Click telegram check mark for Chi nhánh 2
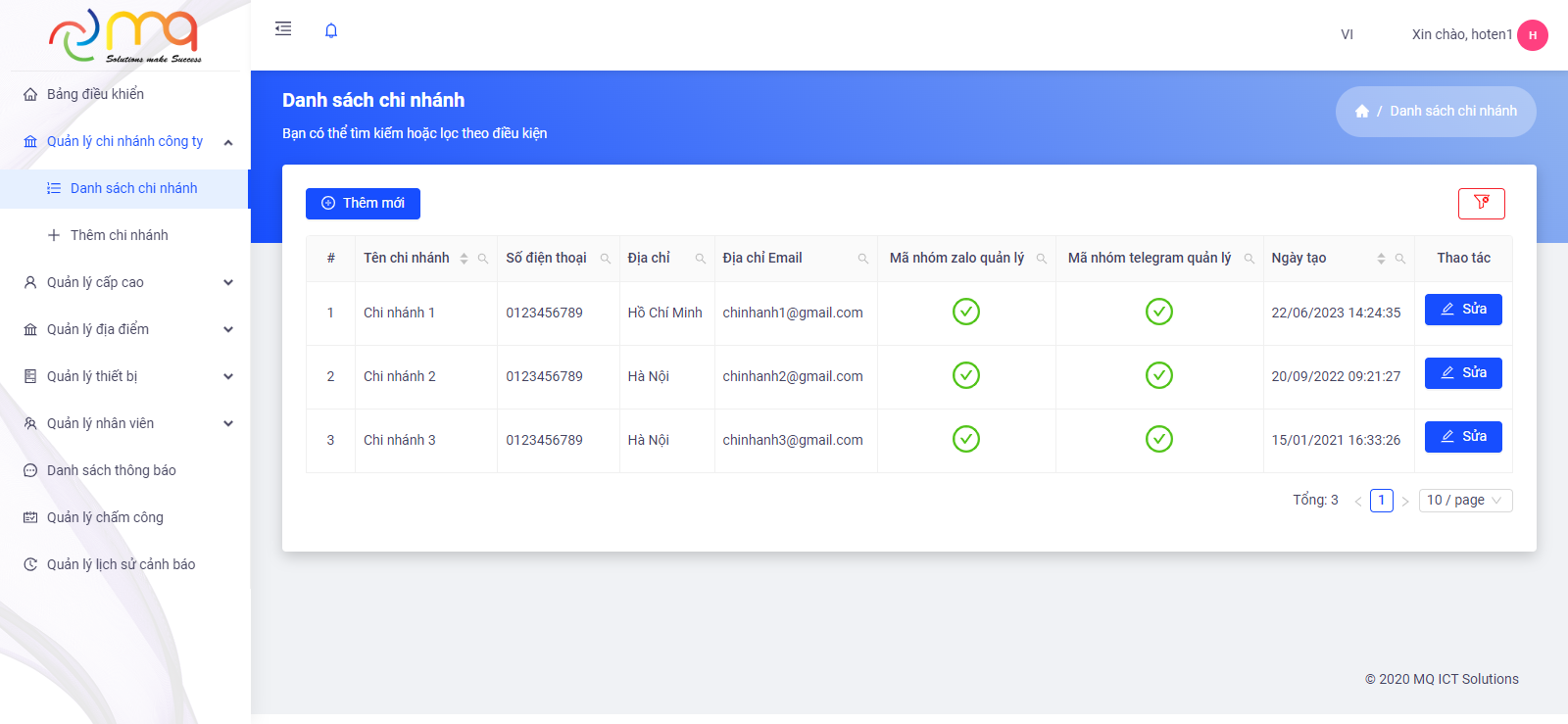The height and width of the screenshot is (724, 1568). click(x=1159, y=375)
